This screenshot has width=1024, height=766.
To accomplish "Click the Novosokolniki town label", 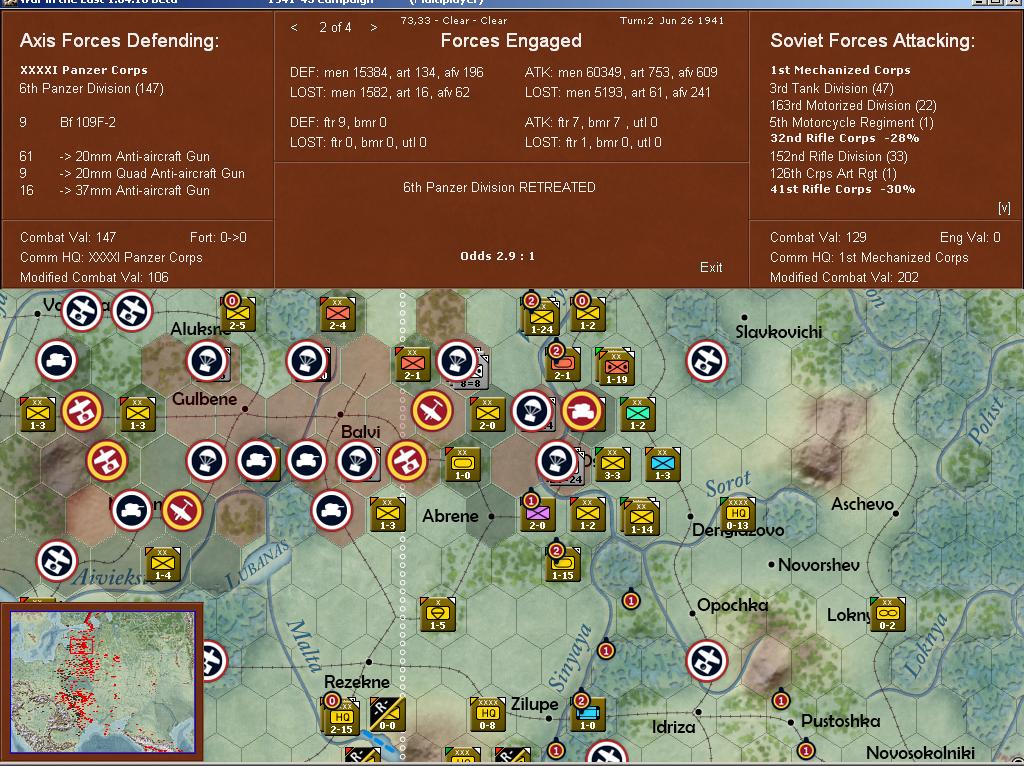I will click(x=920, y=754).
